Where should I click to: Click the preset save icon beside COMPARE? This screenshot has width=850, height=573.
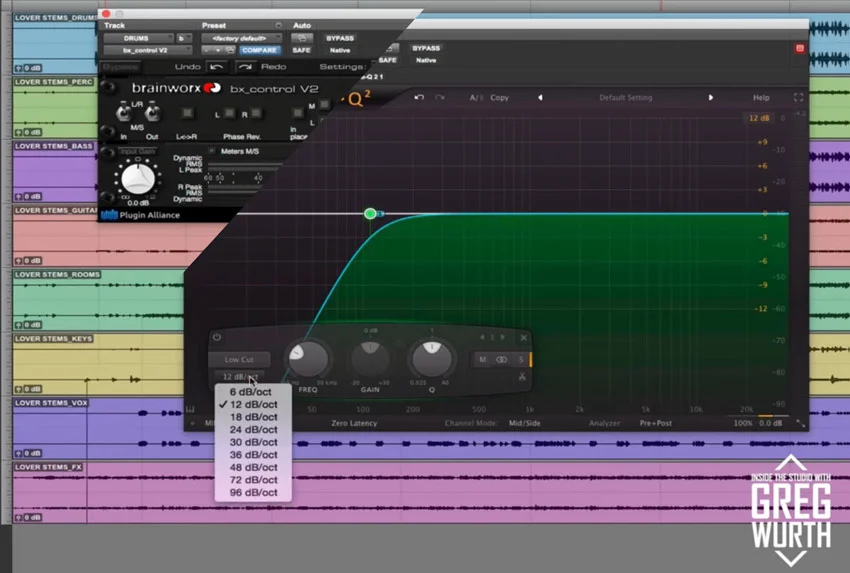coord(230,50)
